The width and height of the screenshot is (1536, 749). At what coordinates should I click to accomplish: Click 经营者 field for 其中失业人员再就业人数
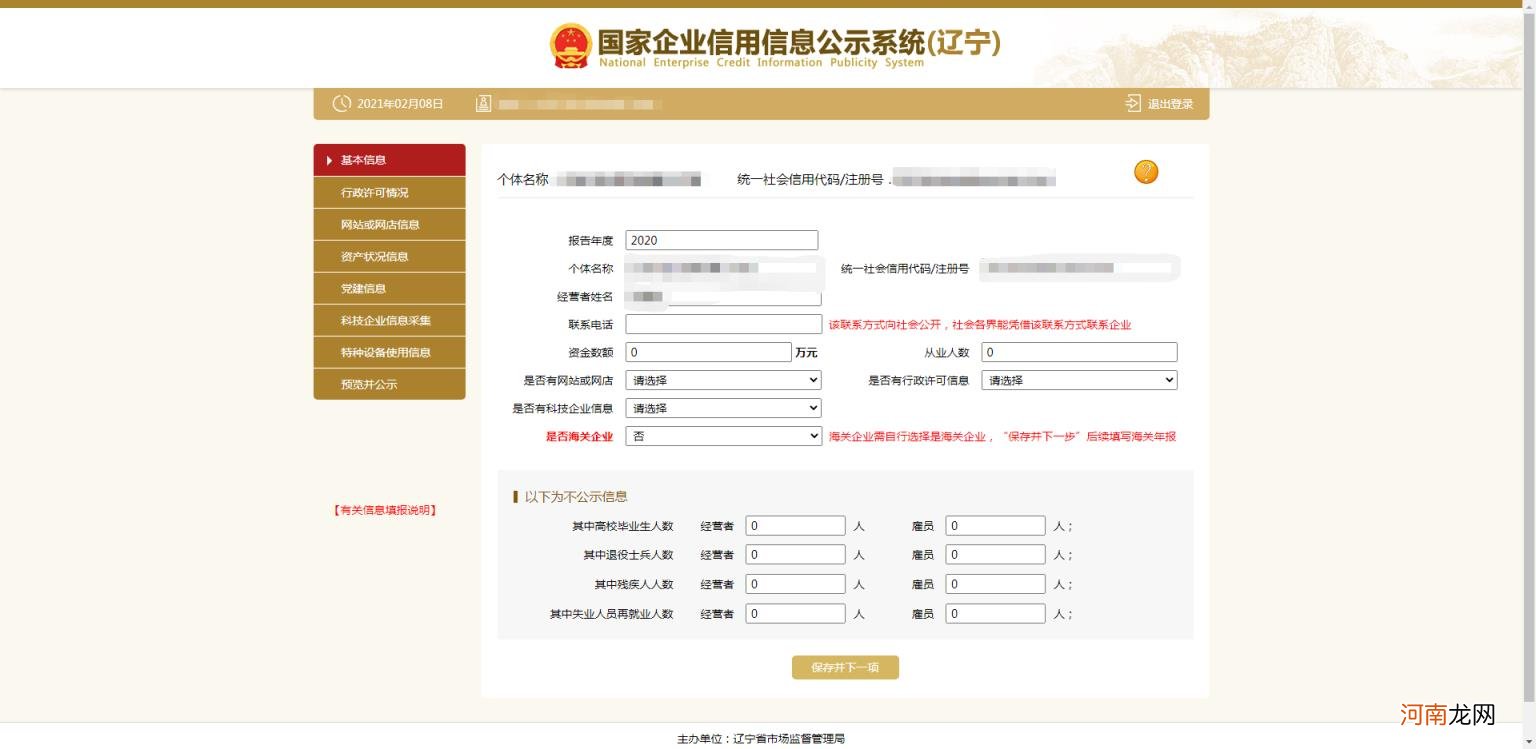pos(796,613)
